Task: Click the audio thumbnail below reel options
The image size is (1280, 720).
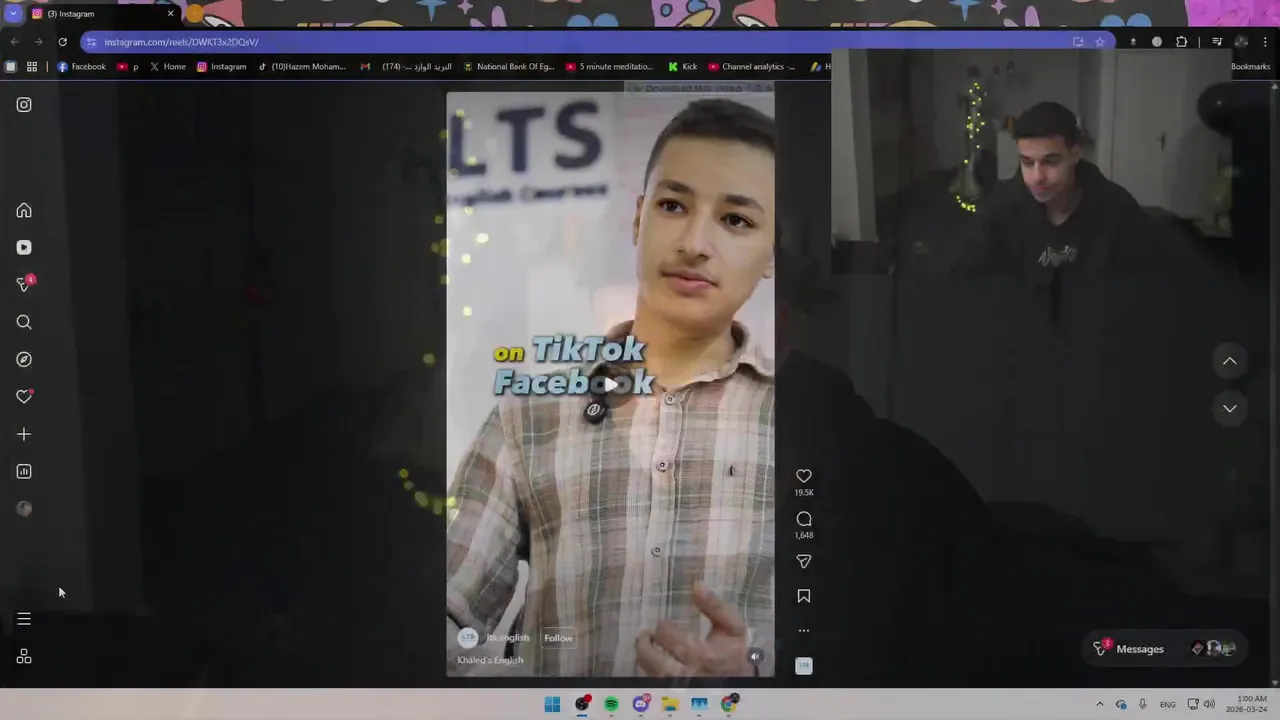Action: coord(804,666)
